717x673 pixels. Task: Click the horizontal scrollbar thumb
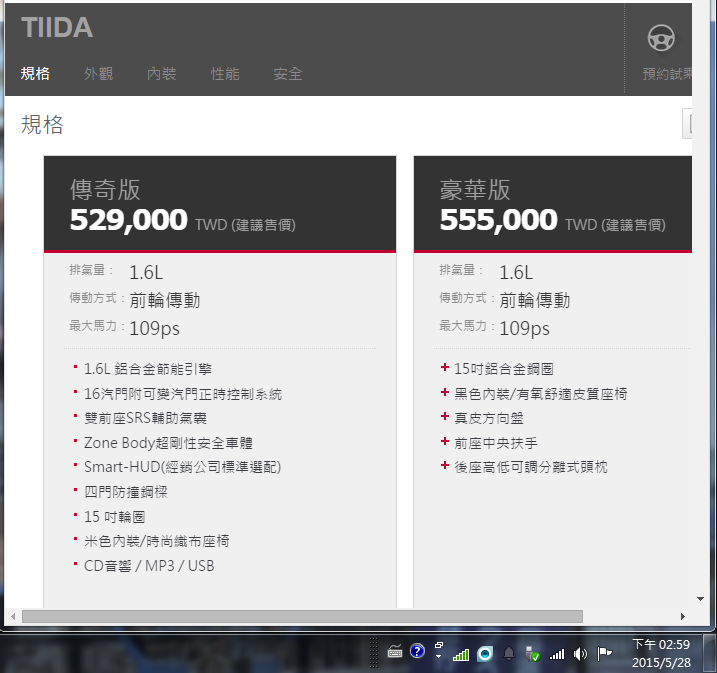[302, 616]
